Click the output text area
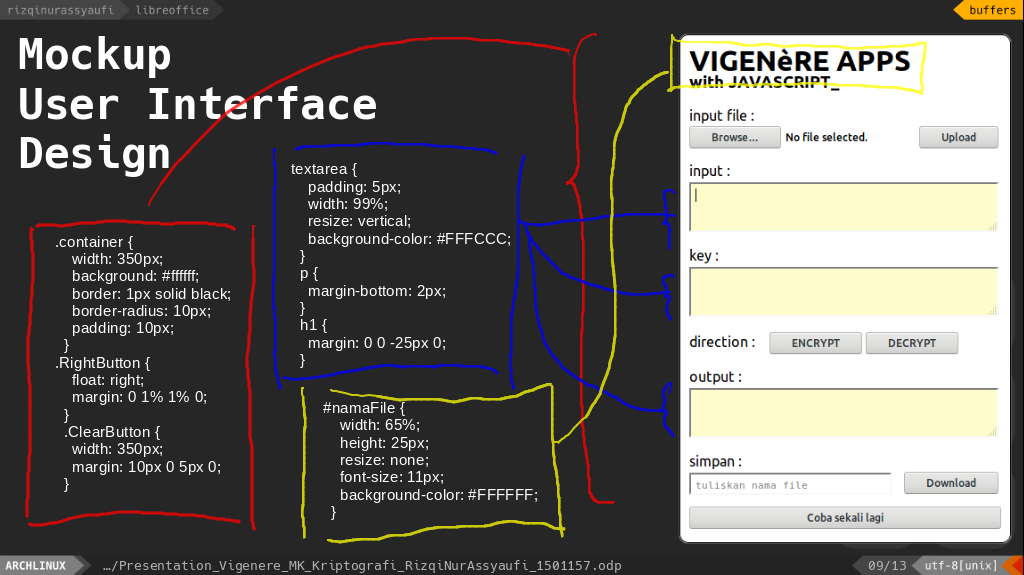Image resolution: width=1024 pixels, height=575 pixels. pyautogui.click(x=843, y=412)
